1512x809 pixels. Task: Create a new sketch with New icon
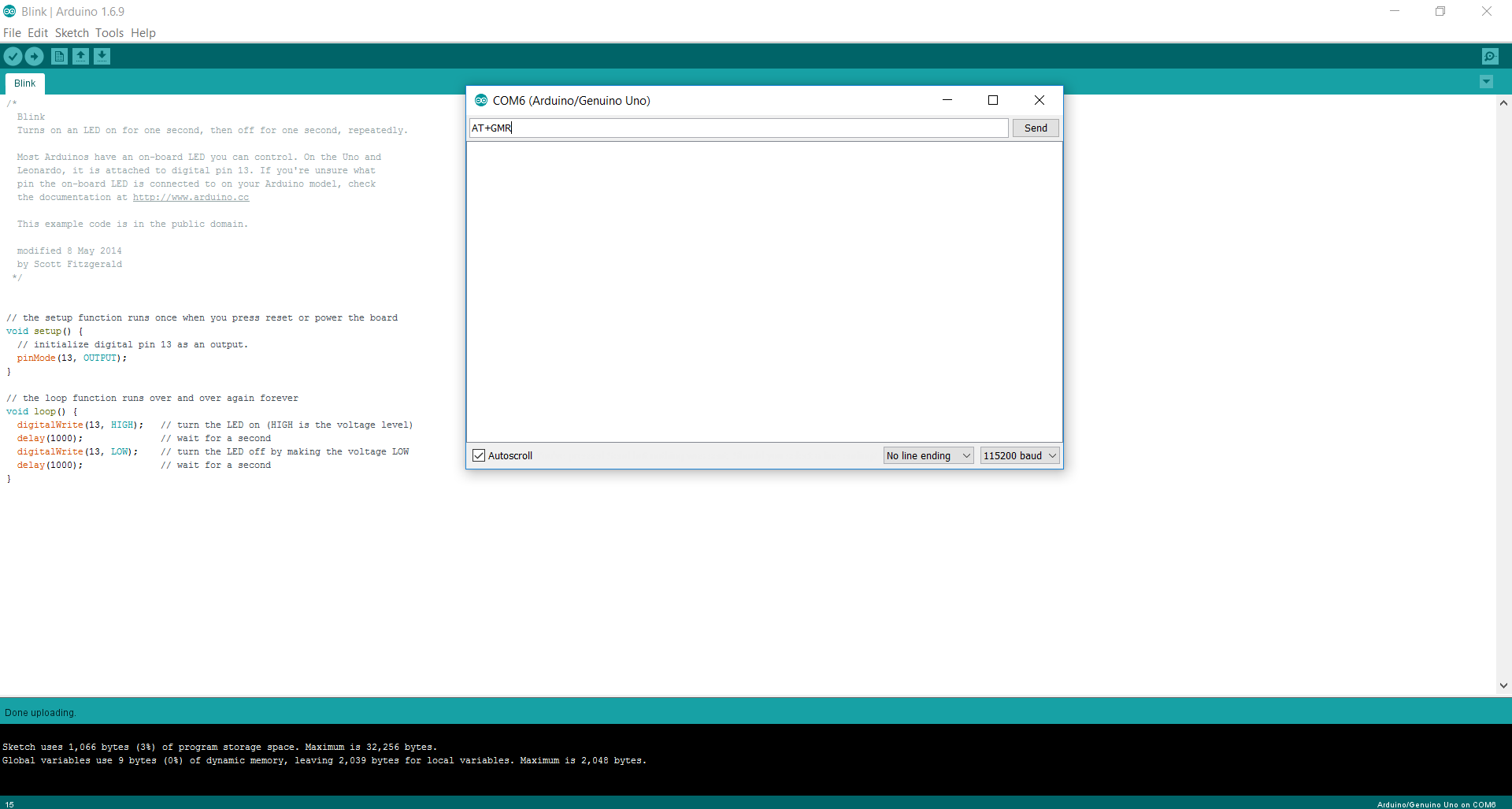[x=59, y=56]
